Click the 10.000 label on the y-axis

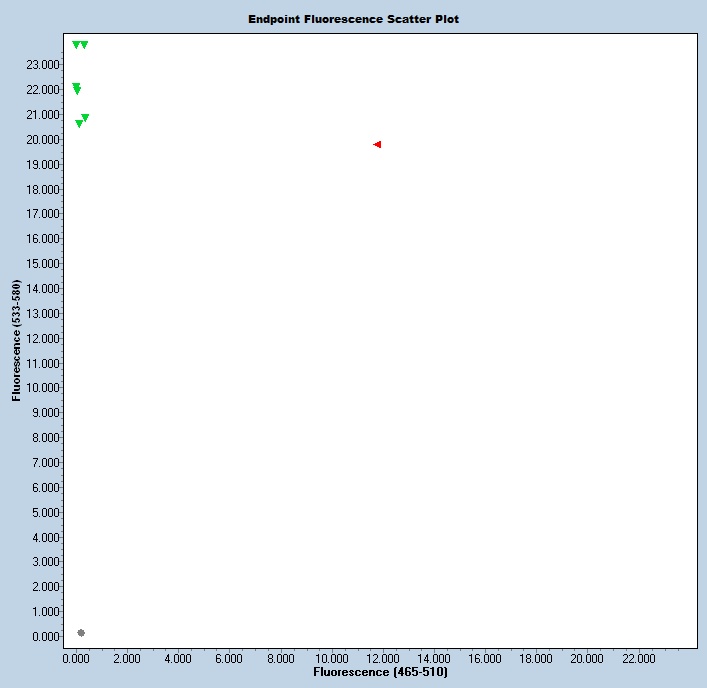coord(43,388)
